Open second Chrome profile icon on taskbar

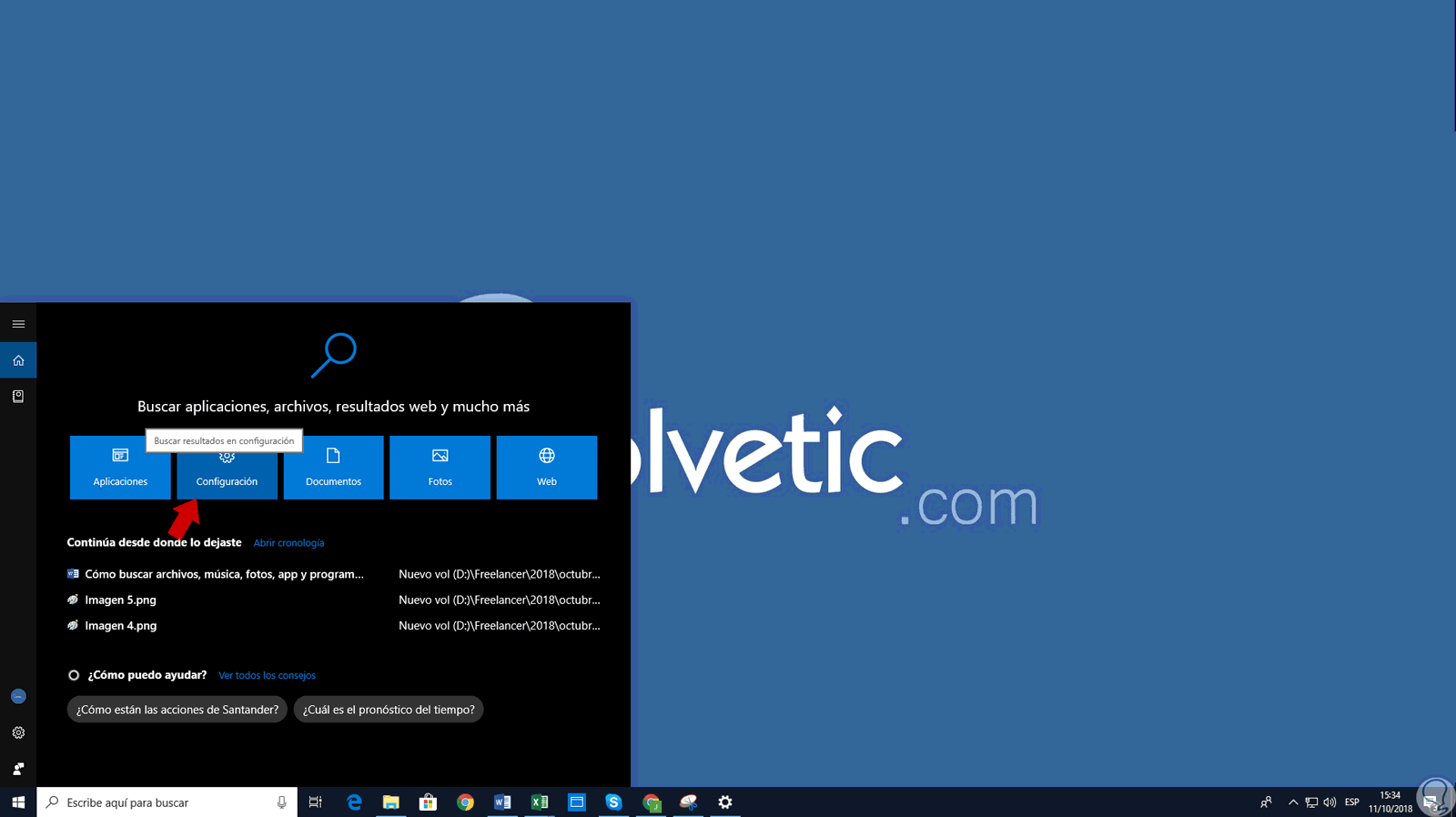pos(651,802)
